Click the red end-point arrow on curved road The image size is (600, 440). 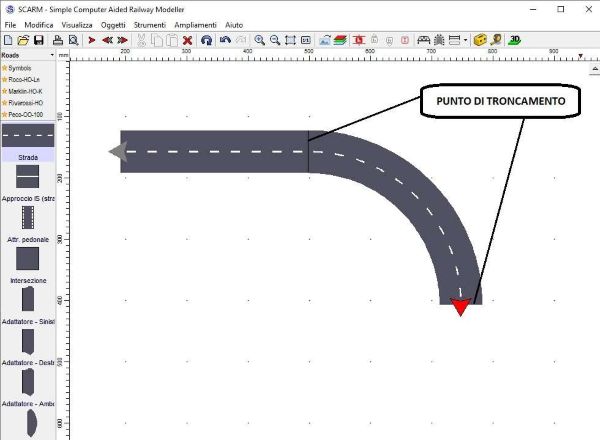(461, 306)
